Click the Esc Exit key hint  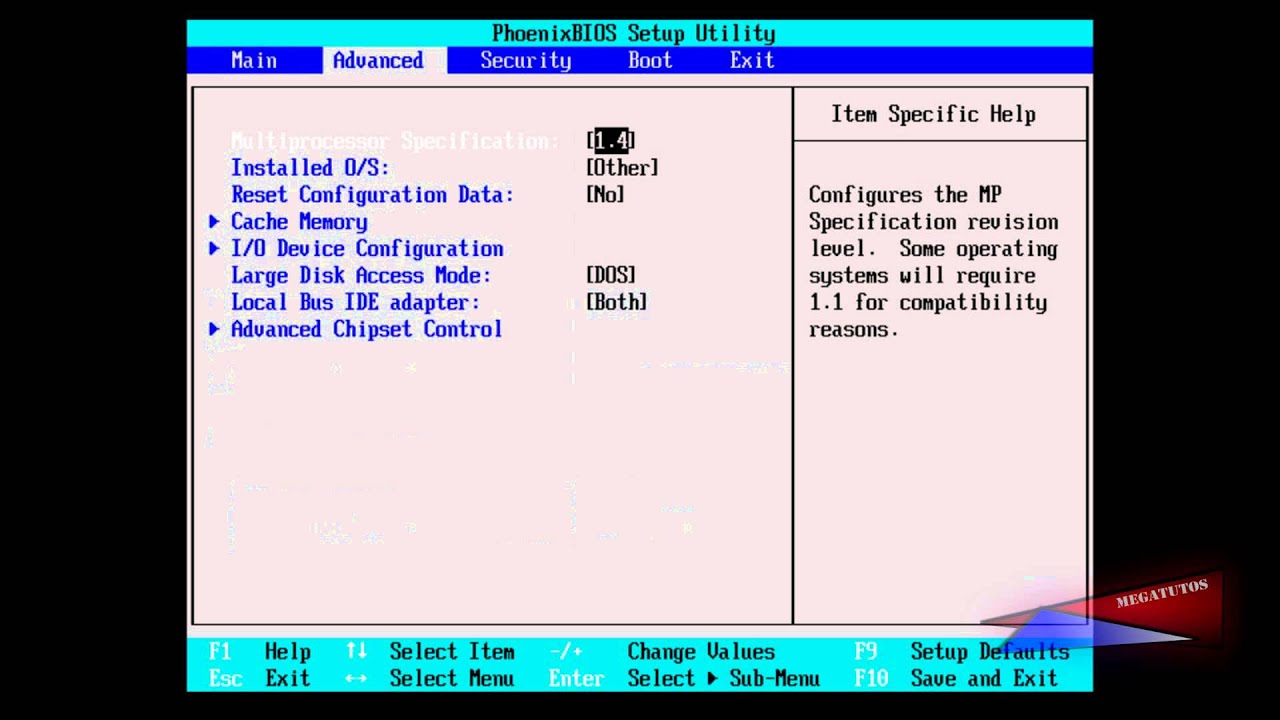tap(260, 679)
